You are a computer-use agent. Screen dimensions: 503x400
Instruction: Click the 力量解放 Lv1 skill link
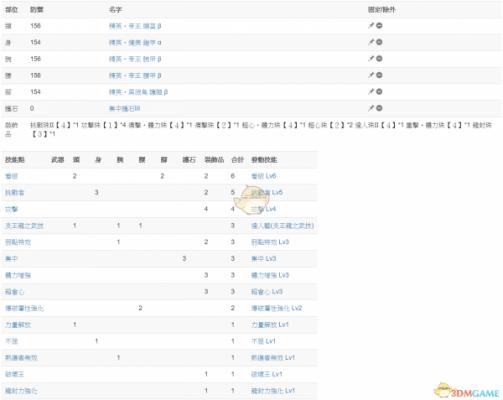click(270, 324)
